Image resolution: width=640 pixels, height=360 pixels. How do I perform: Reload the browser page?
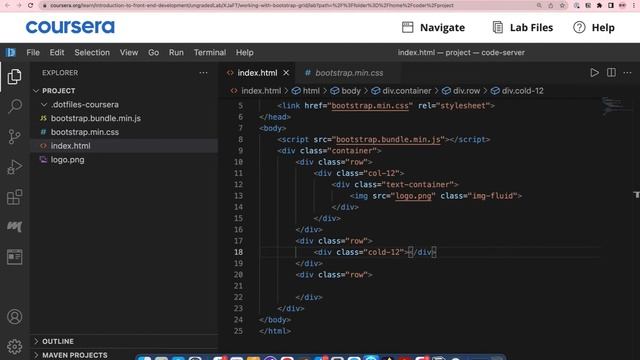coord(31,5)
